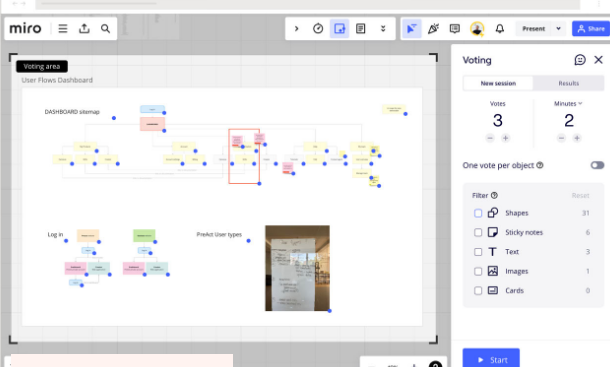Viewport: 610px width, 367px height.
Task: Switch to the Results tab
Action: [568, 83]
